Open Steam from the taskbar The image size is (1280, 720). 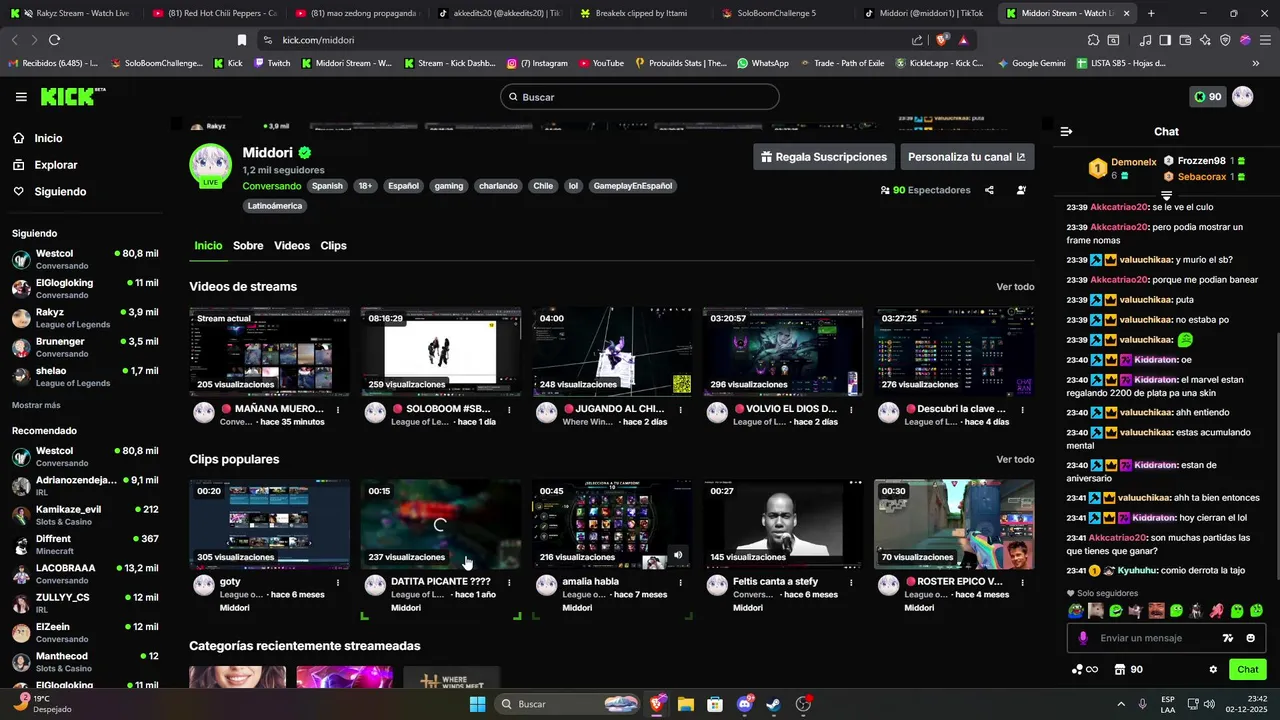click(774, 704)
